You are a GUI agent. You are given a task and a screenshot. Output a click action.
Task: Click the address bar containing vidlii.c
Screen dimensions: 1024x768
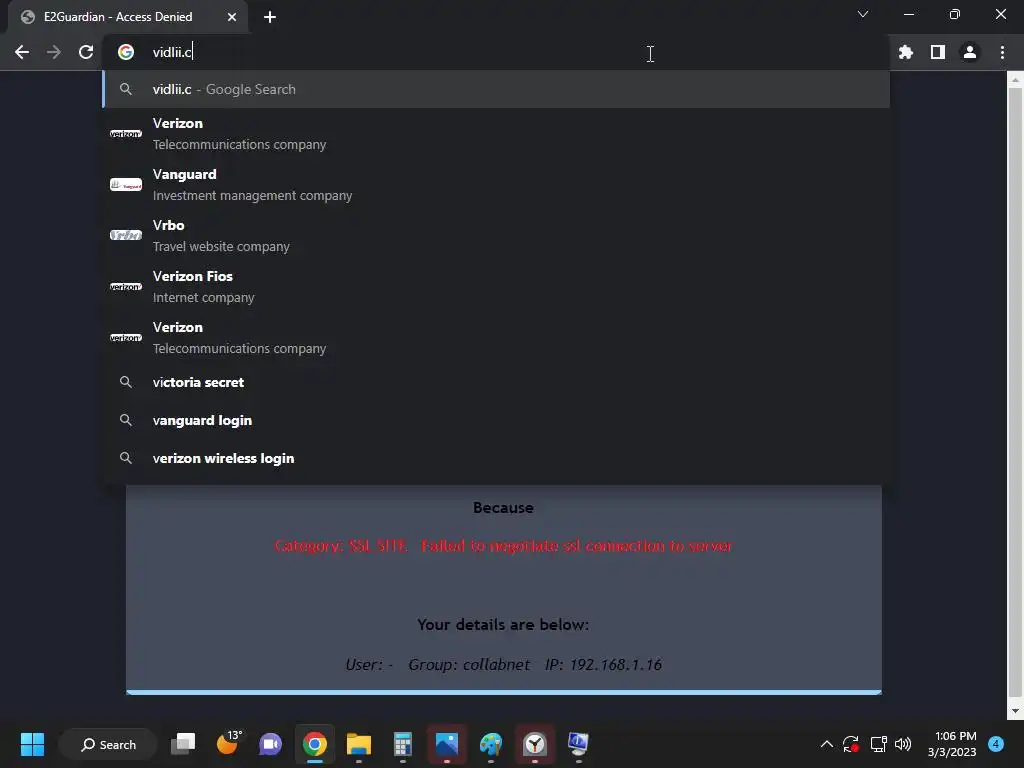tap(496, 52)
